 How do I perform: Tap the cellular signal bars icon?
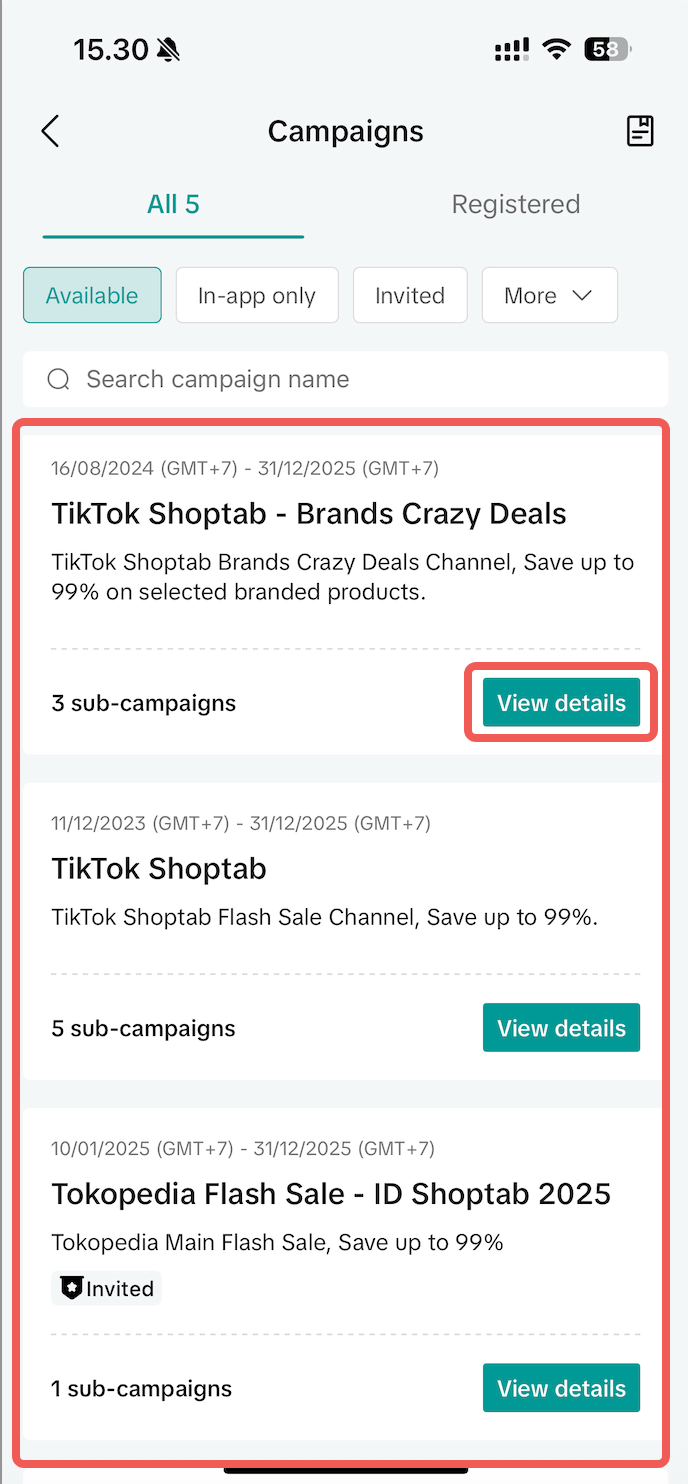tap(511, 49)
